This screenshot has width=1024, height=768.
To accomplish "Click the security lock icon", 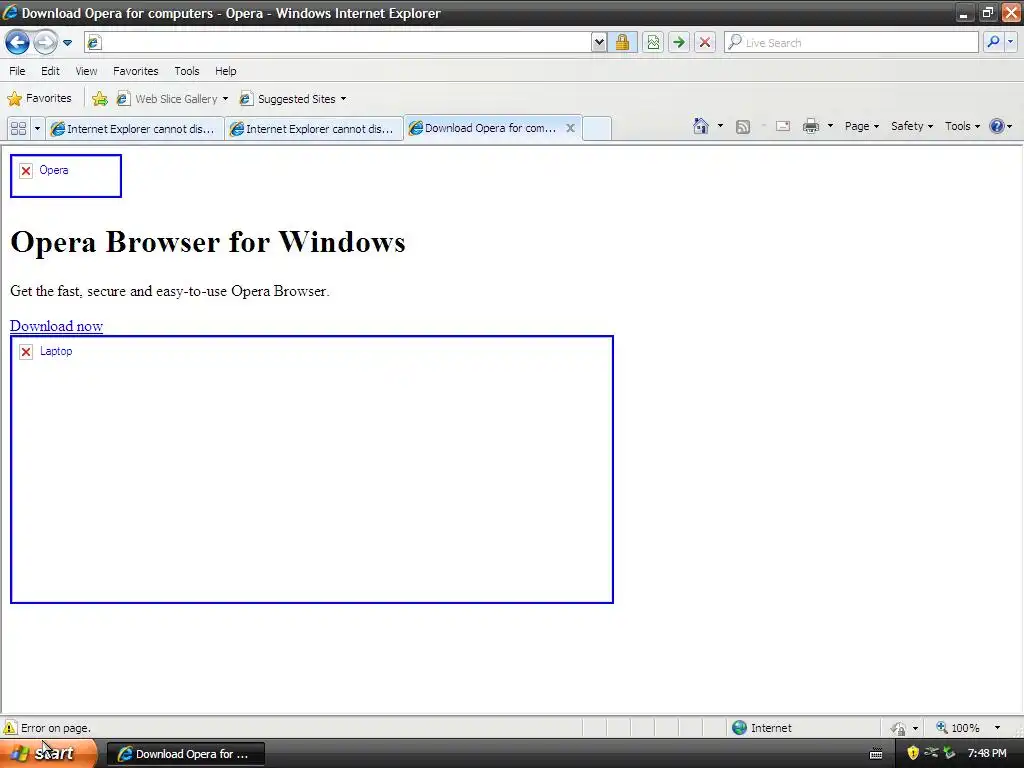I will 622,42.
